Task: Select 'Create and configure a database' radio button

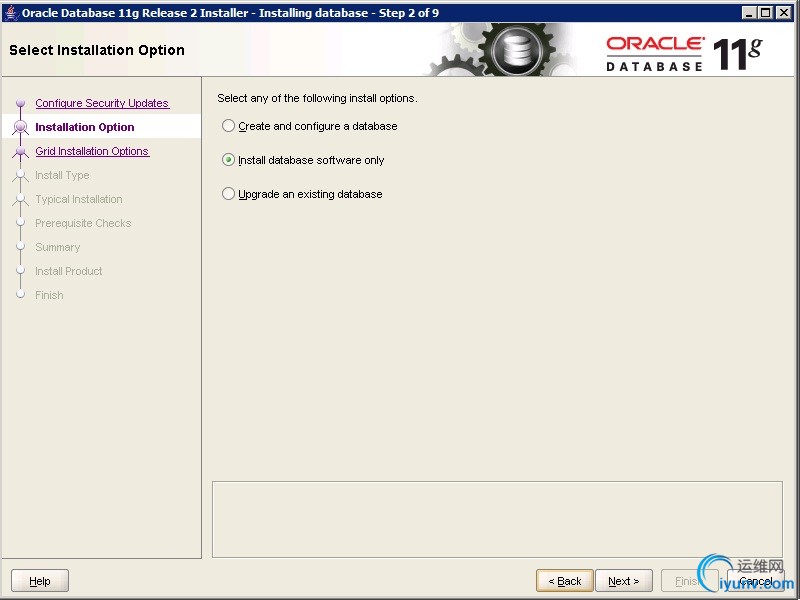Action: (228, 126)
